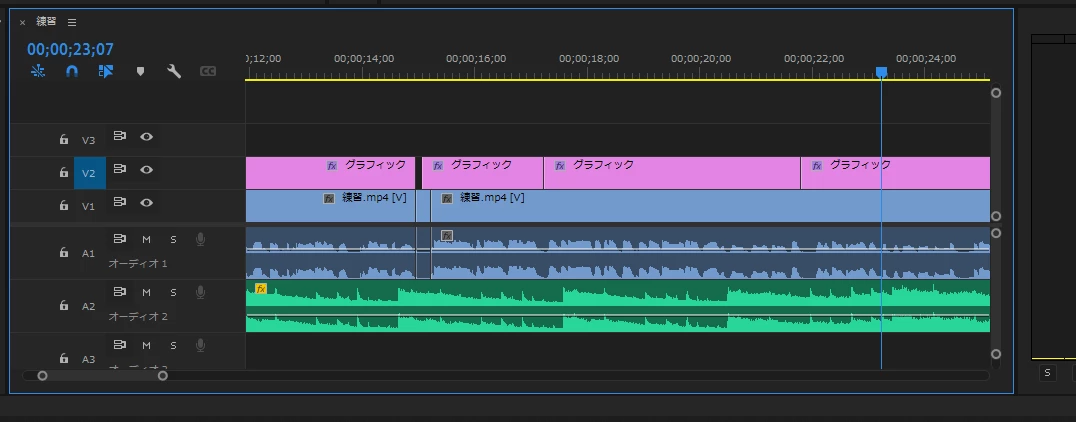1076x422 pixels.
Task: Toggle sync lock on V1 track
Action: [119, 202]
